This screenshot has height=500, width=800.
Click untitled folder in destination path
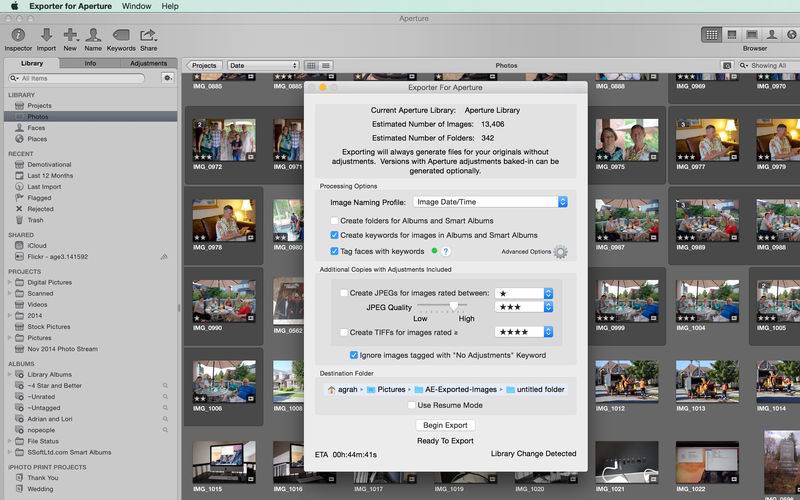click(x=535, y=389)
